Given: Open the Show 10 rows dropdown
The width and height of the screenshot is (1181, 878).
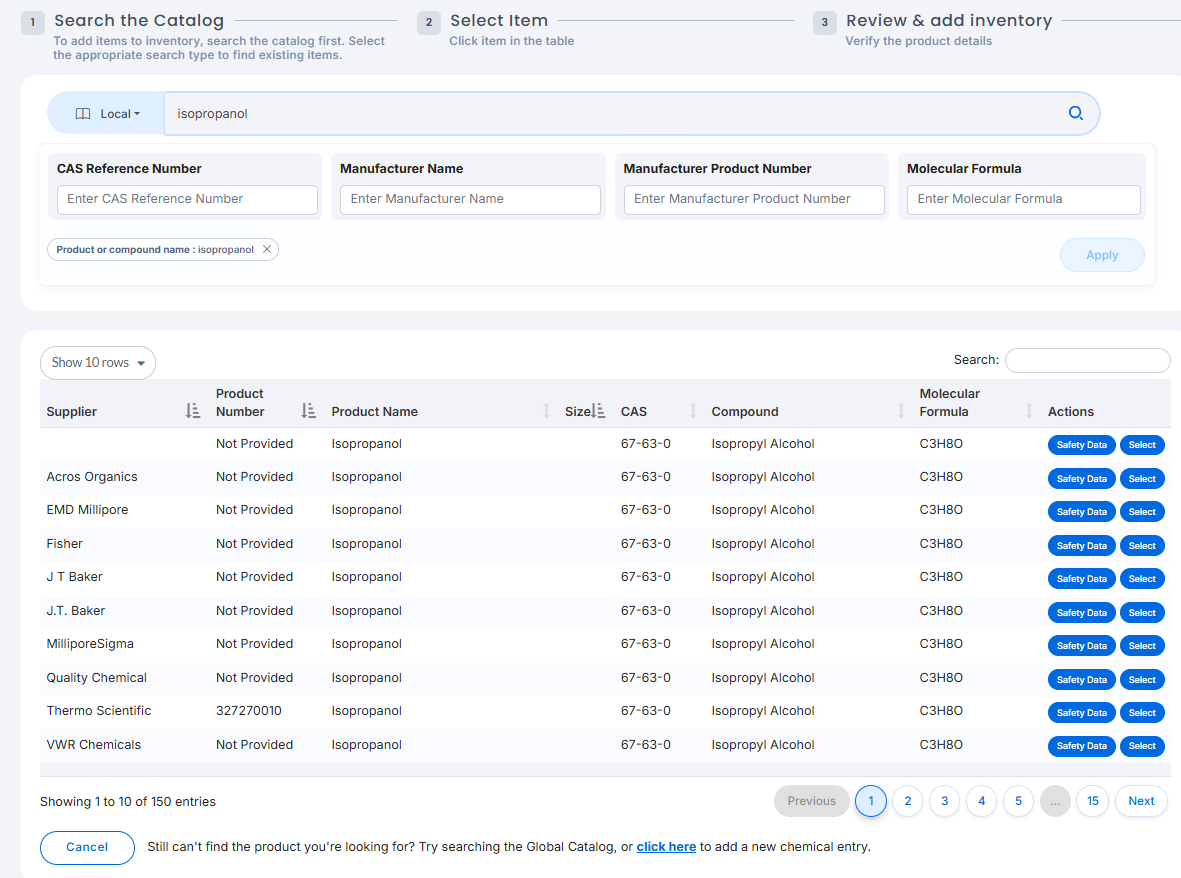Looking at the screenshot, I should click(98, 363).
